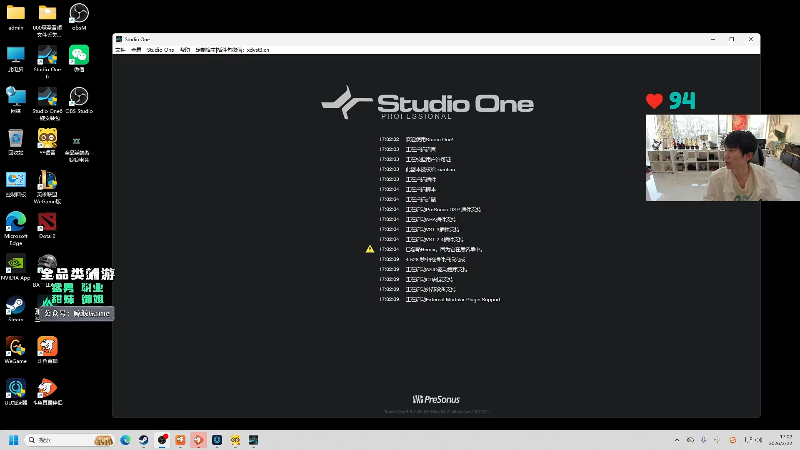Launch the WeGame desktop shortcut
The width and height of the screenshot is (800, 450).
click(15, 349)
